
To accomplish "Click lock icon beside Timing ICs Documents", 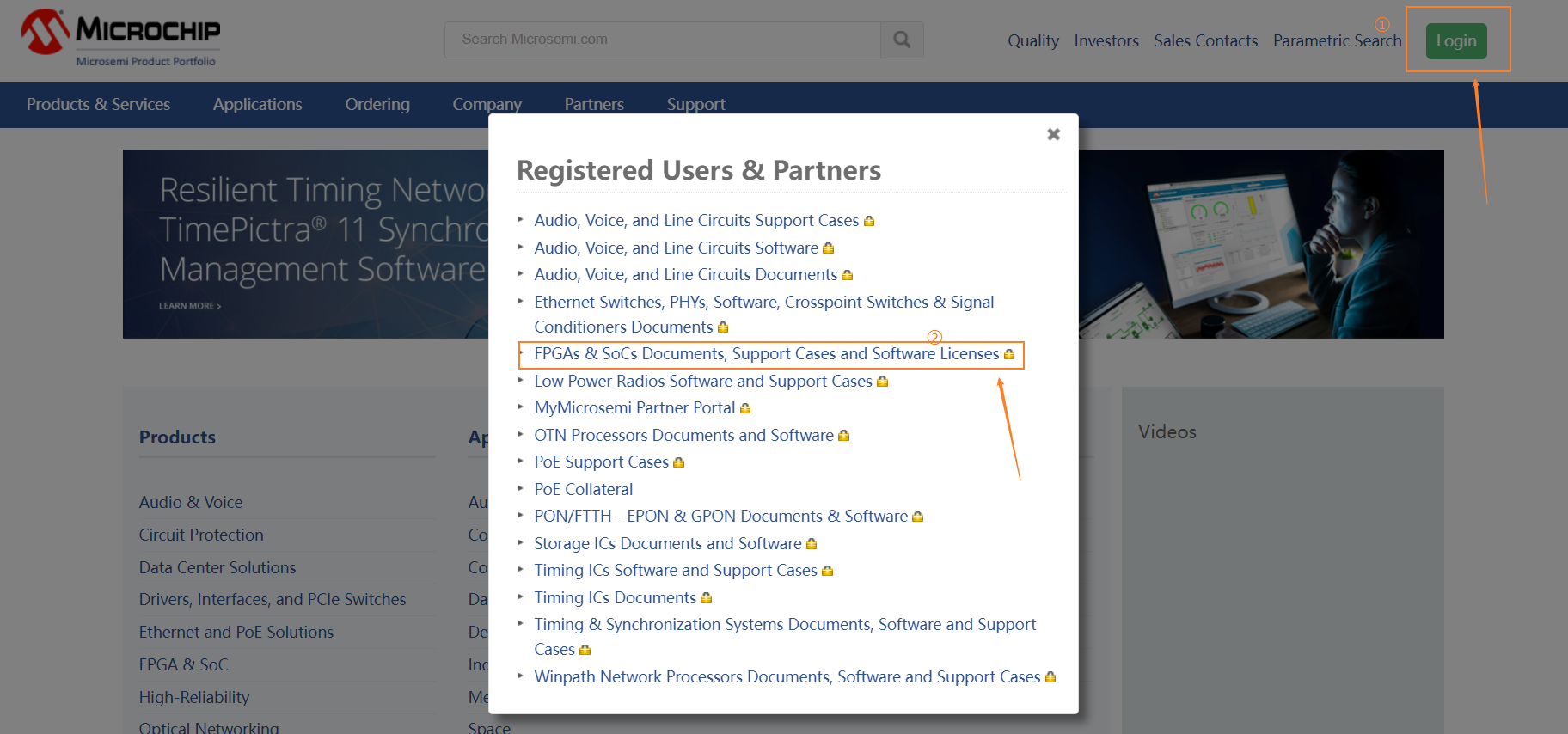I will 707,598.
